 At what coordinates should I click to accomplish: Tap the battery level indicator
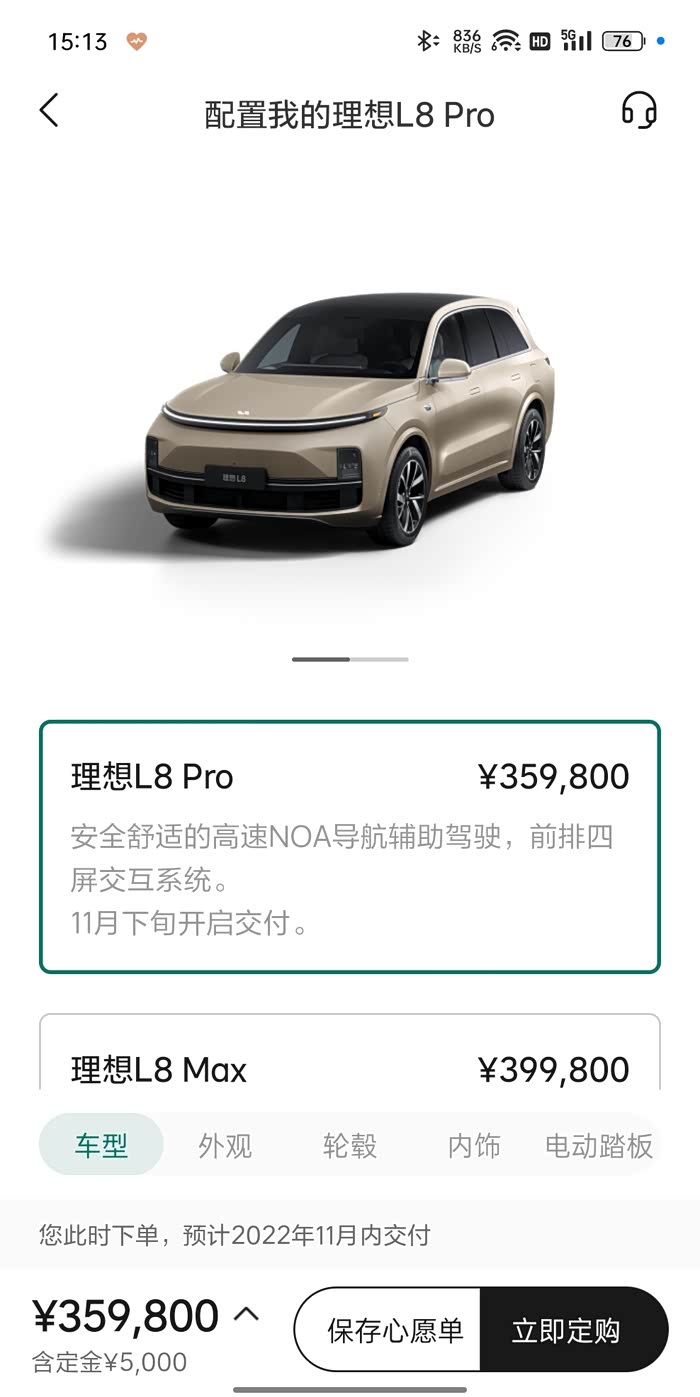[623, 41]
